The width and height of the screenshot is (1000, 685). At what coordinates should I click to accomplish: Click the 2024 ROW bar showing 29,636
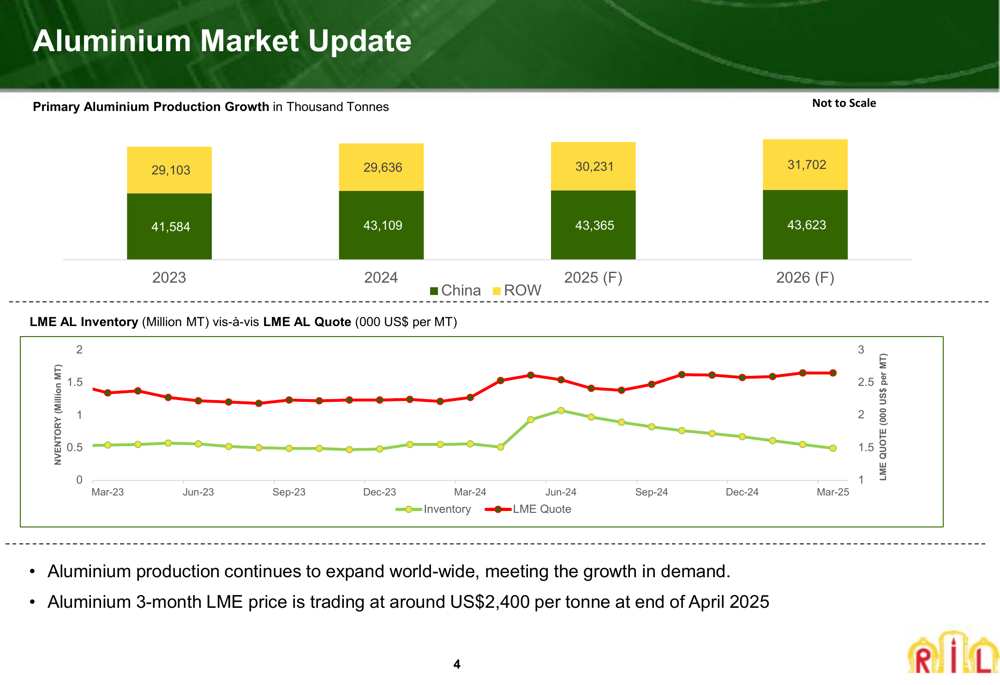(x=381, y=167)
